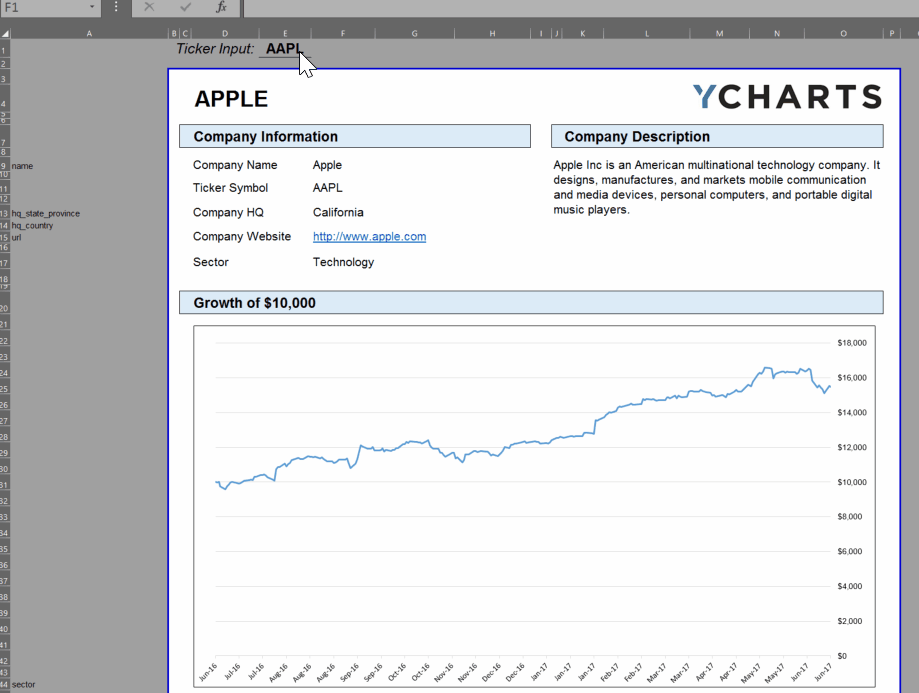Click the 'California' HQ value

point(338,212)
